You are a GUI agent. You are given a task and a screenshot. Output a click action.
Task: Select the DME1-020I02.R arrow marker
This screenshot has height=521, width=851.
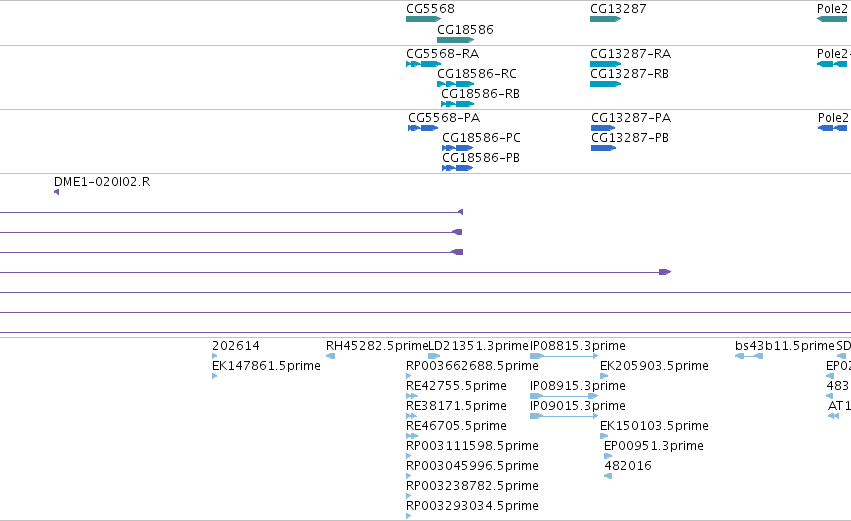[x=56, y=192]
